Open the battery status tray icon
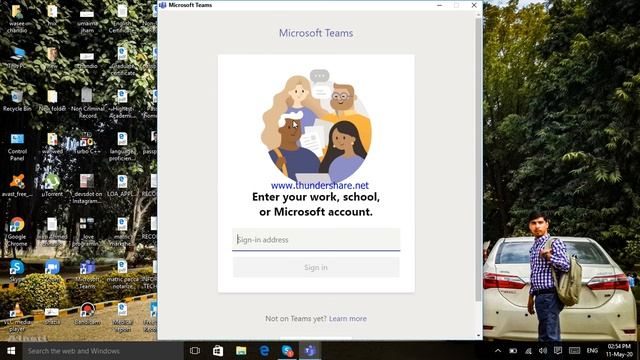 pos(513,351)
